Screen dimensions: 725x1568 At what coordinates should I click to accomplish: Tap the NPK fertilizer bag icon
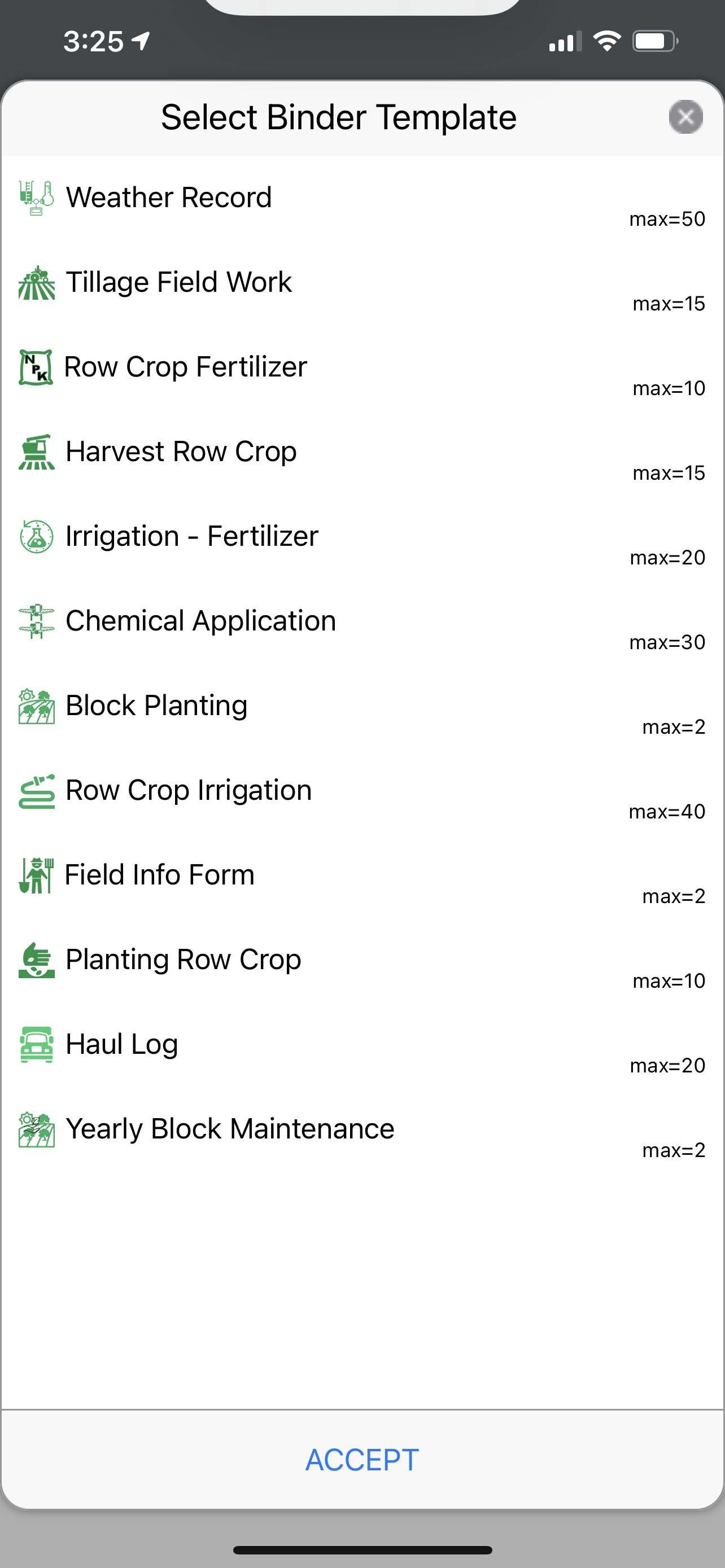[x=36, y=367]
